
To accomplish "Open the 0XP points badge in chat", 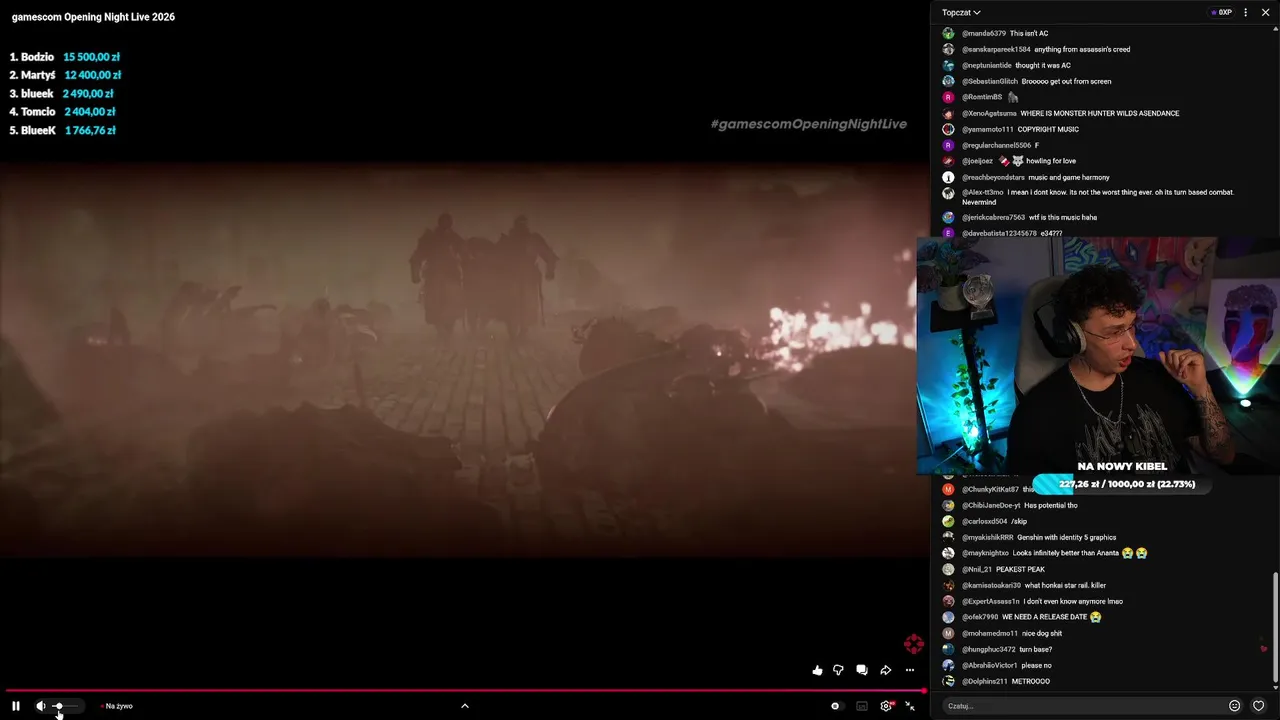I will pyautogui.click(x=1221, y=13).
